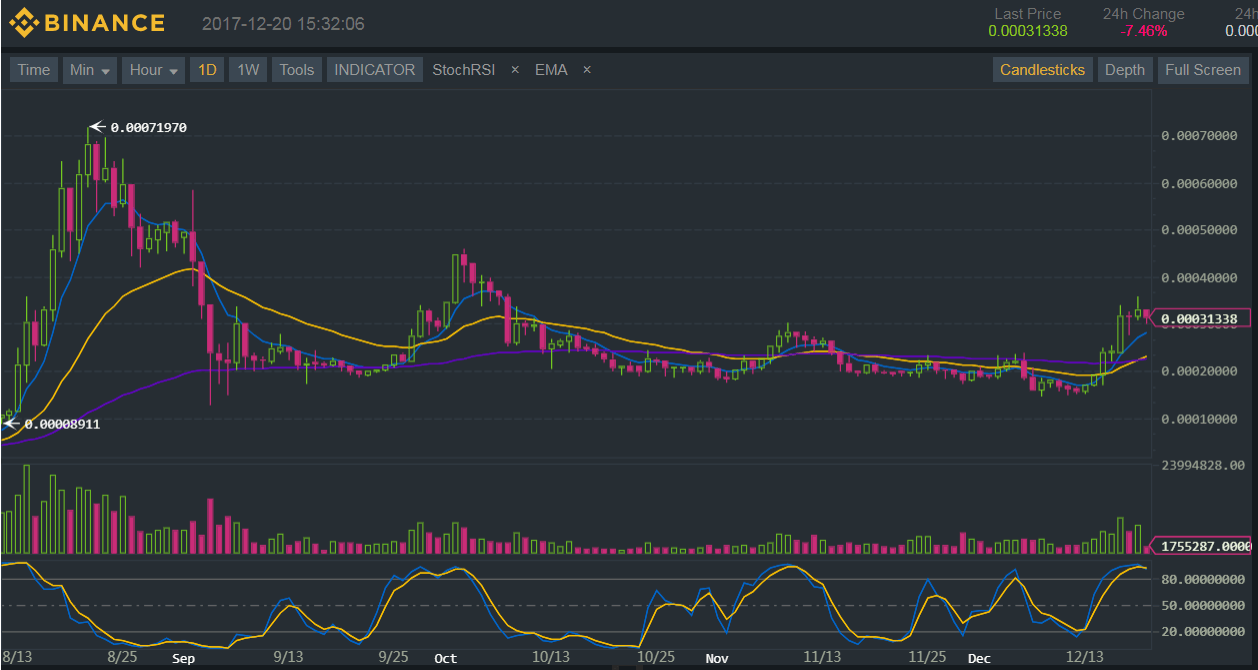Click the 24h Change value -7.46%
Screen dimensions: 1258x670
[1143, 31]
